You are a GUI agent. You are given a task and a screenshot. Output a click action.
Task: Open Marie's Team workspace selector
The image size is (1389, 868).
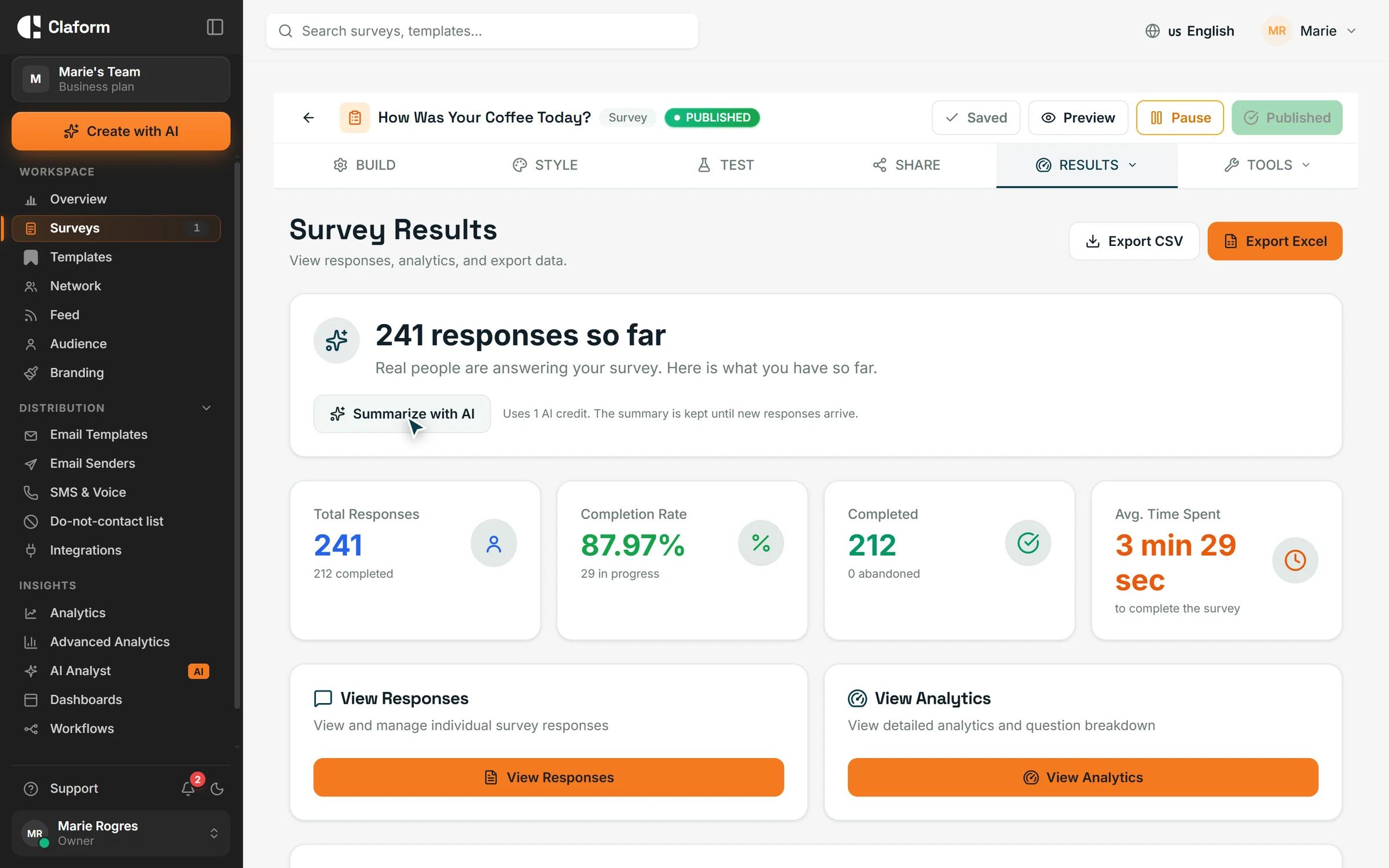(x=121, y=79)
